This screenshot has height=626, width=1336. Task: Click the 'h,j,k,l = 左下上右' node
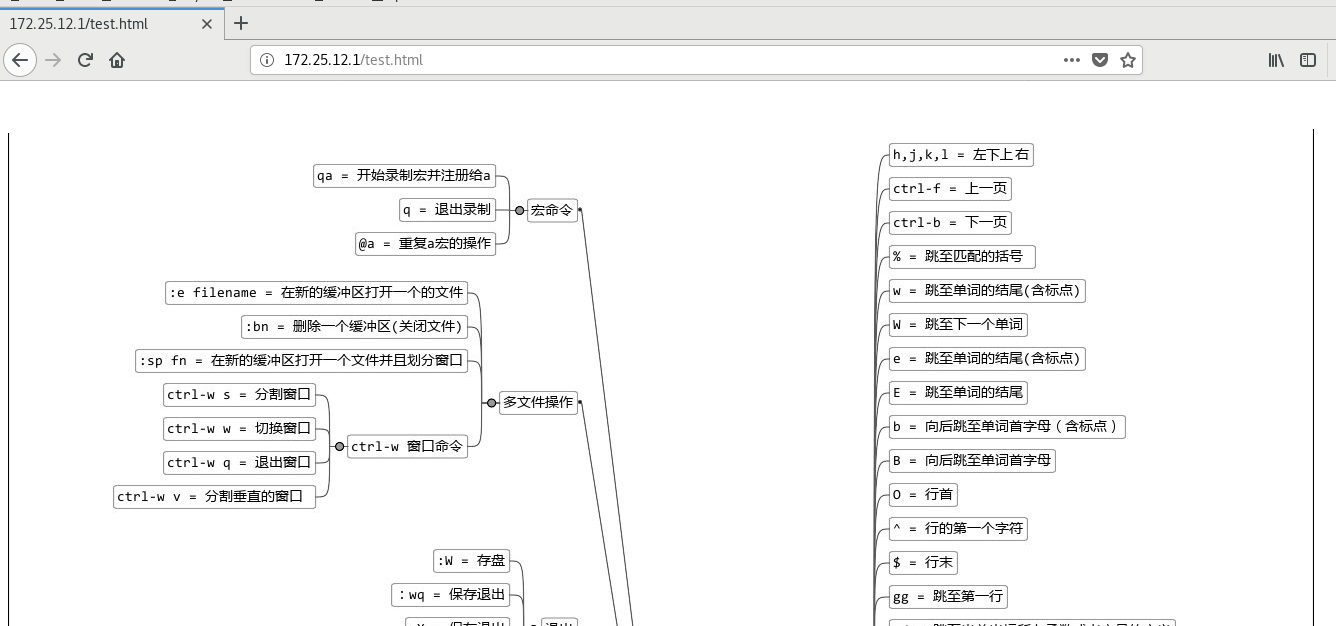[x=961, y=155]
